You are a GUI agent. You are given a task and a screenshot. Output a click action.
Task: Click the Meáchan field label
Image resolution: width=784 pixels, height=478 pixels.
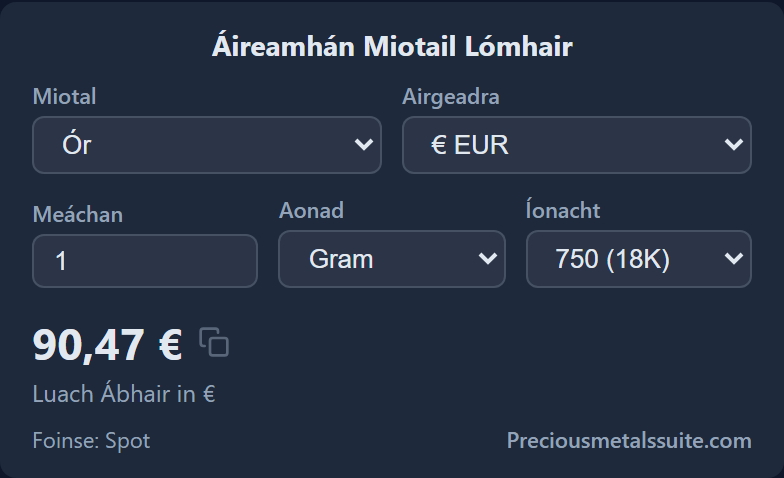[78, 214]
